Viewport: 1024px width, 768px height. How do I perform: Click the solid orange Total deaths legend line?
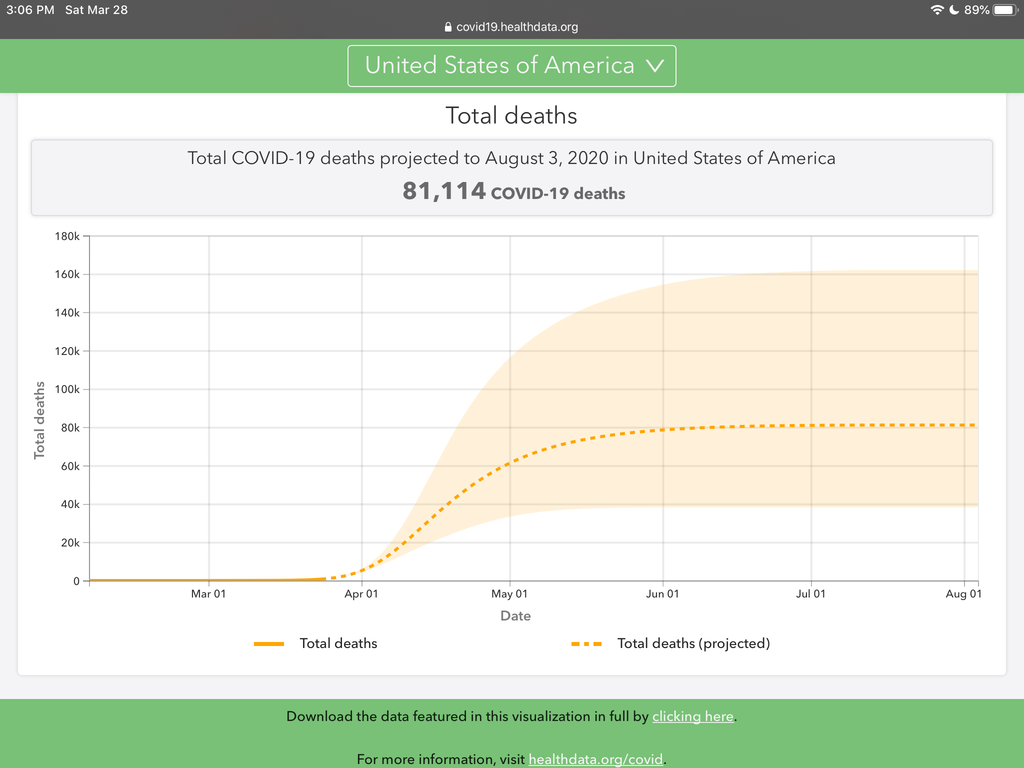[x=269, y=644]
